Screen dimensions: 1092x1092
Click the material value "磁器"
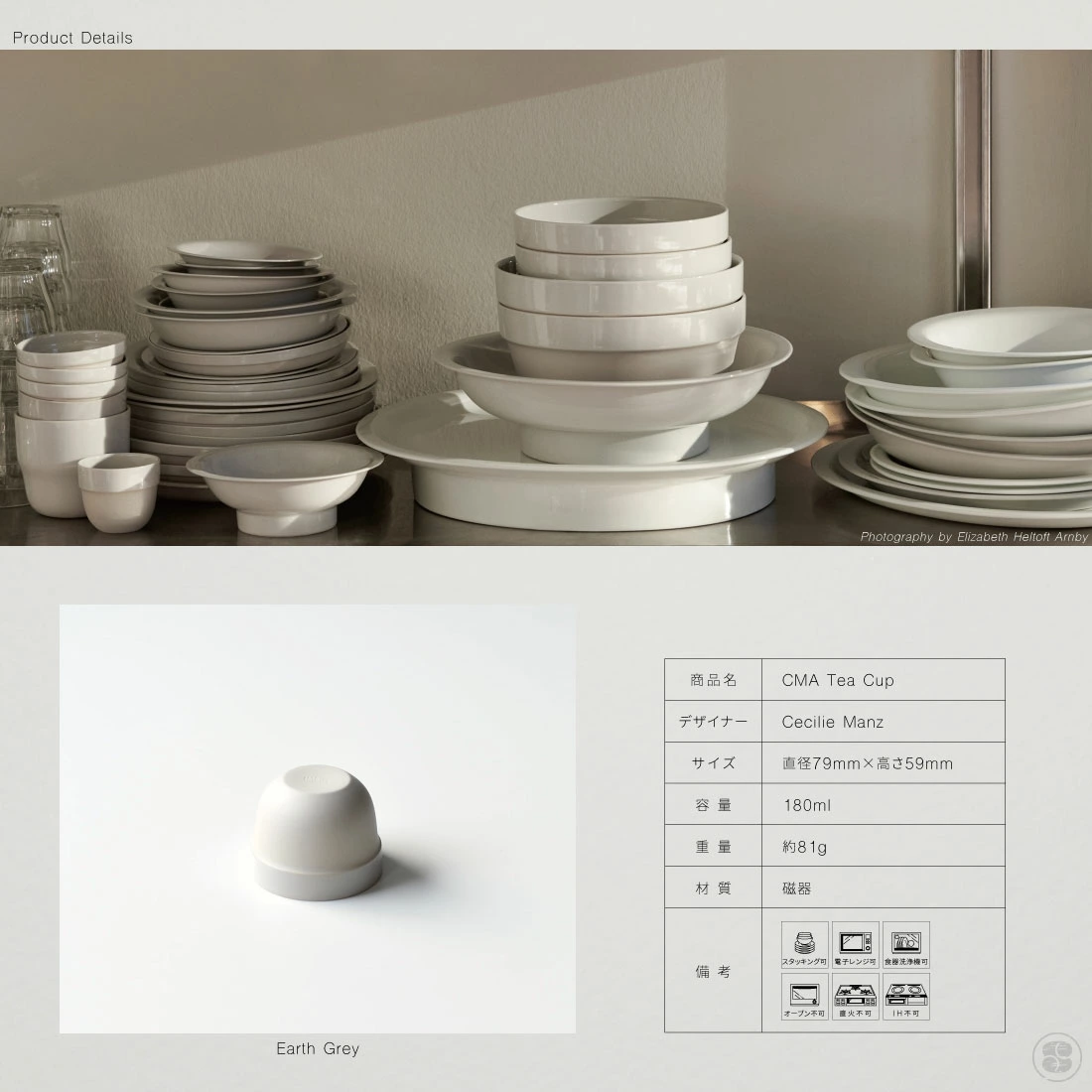pyautogui.click(x=797, y=888)
